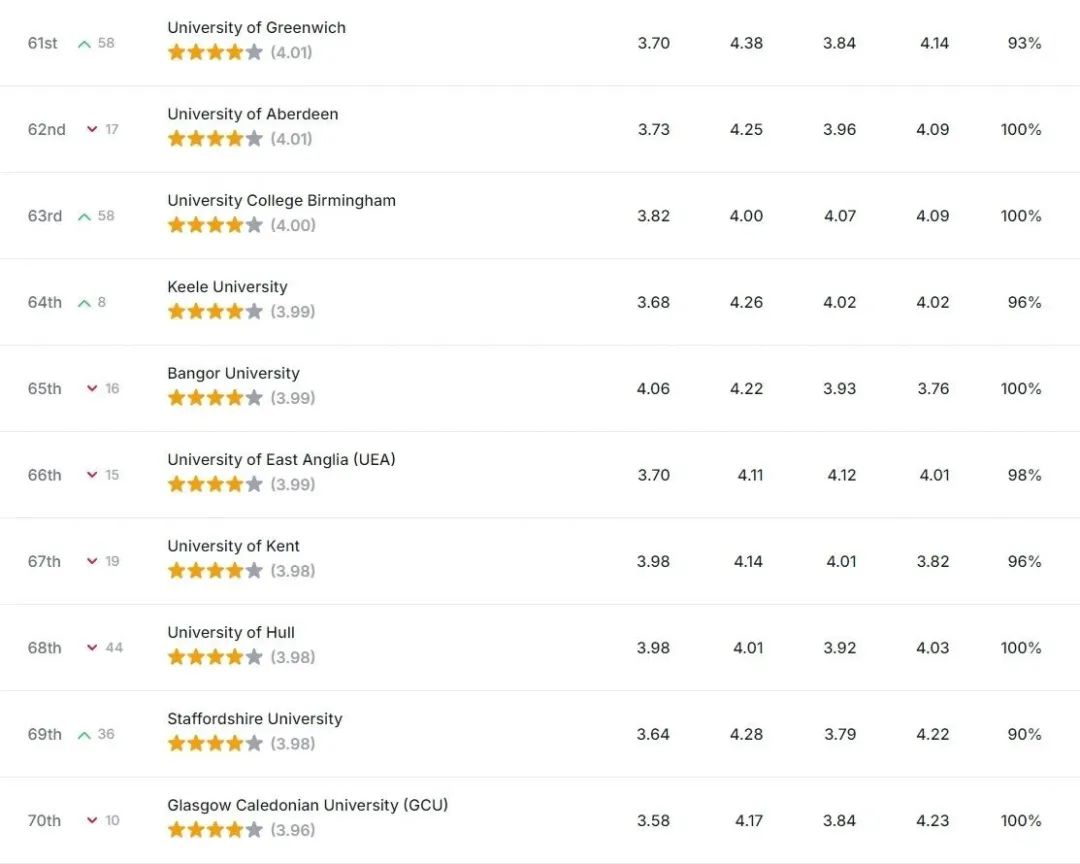
Task: Click the (3.99) rating for Keele University
Action: pos(293,311)
